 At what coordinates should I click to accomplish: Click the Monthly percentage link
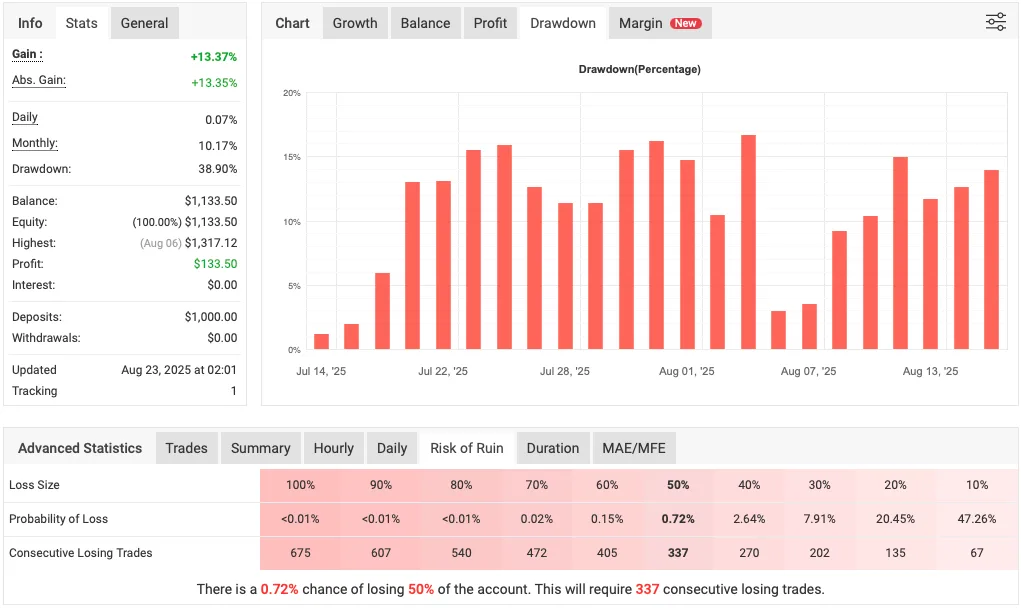34,143
